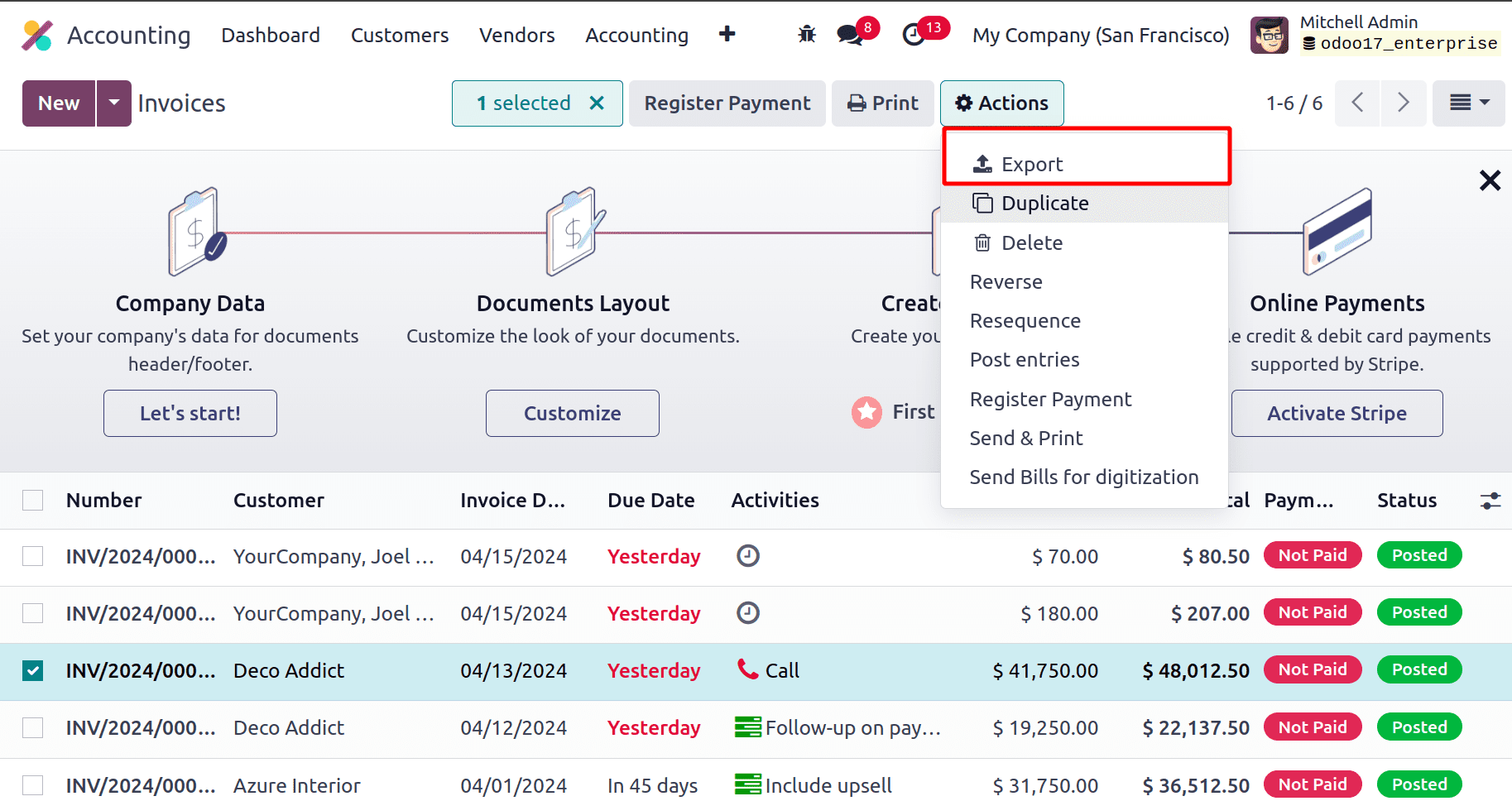The height and width of the screenshot is (801, 1512).
Task: Click the plus icon in top navbar
Action: tap(727, 34)
